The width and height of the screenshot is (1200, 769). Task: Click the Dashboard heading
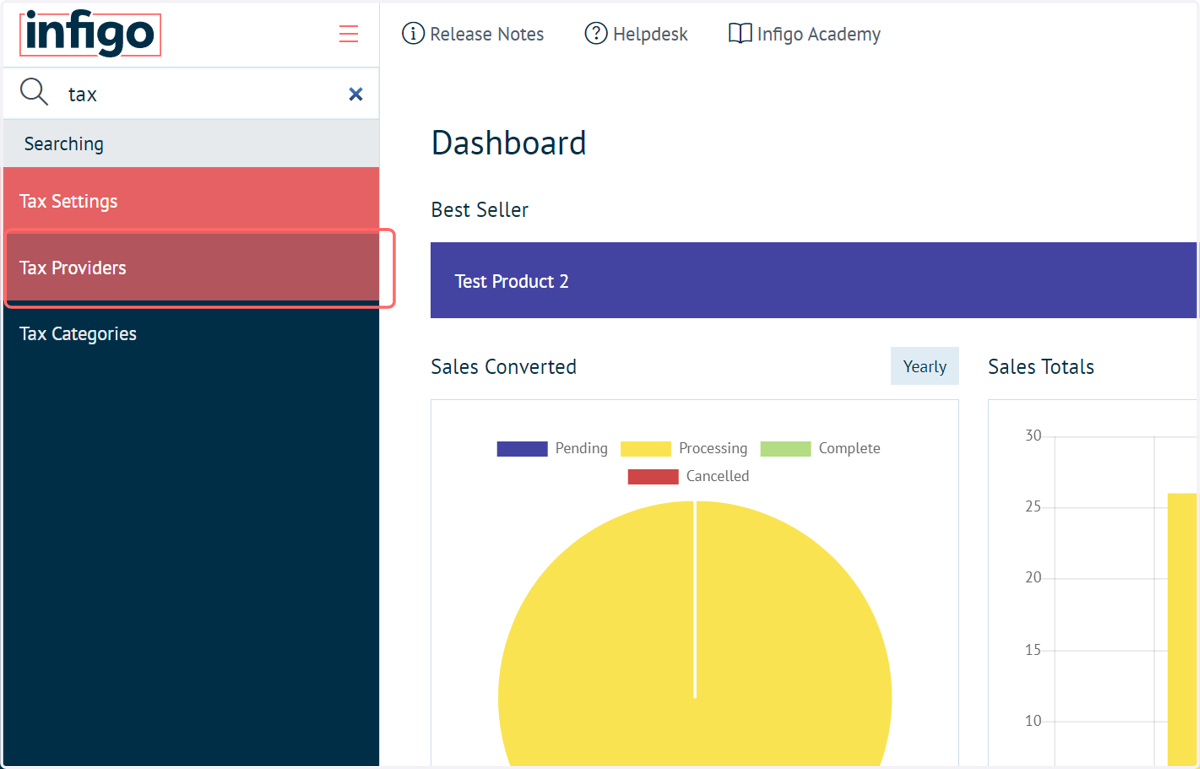coord(508,143)
